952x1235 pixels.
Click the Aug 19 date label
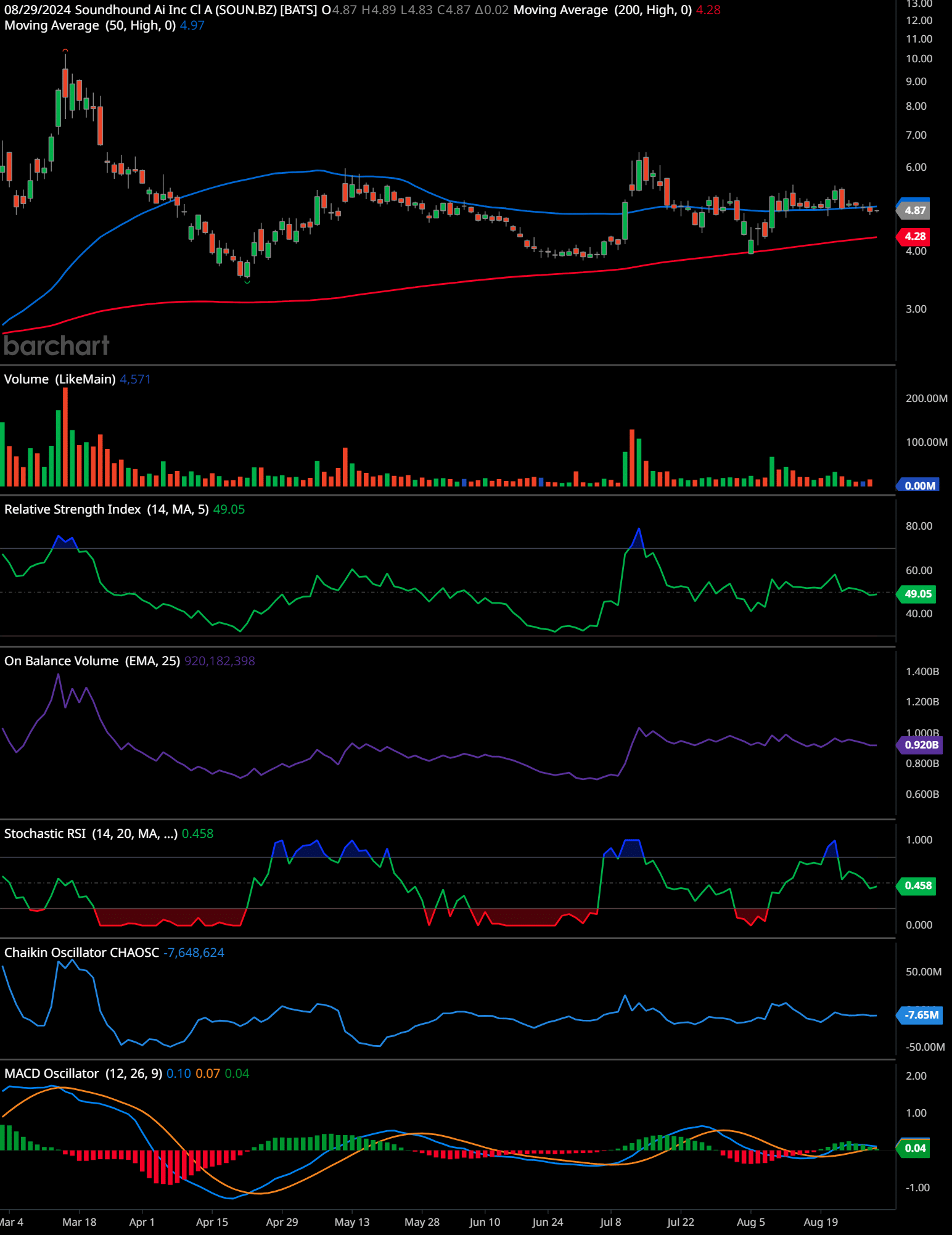pyautogui.click(x=821, y=1222)
